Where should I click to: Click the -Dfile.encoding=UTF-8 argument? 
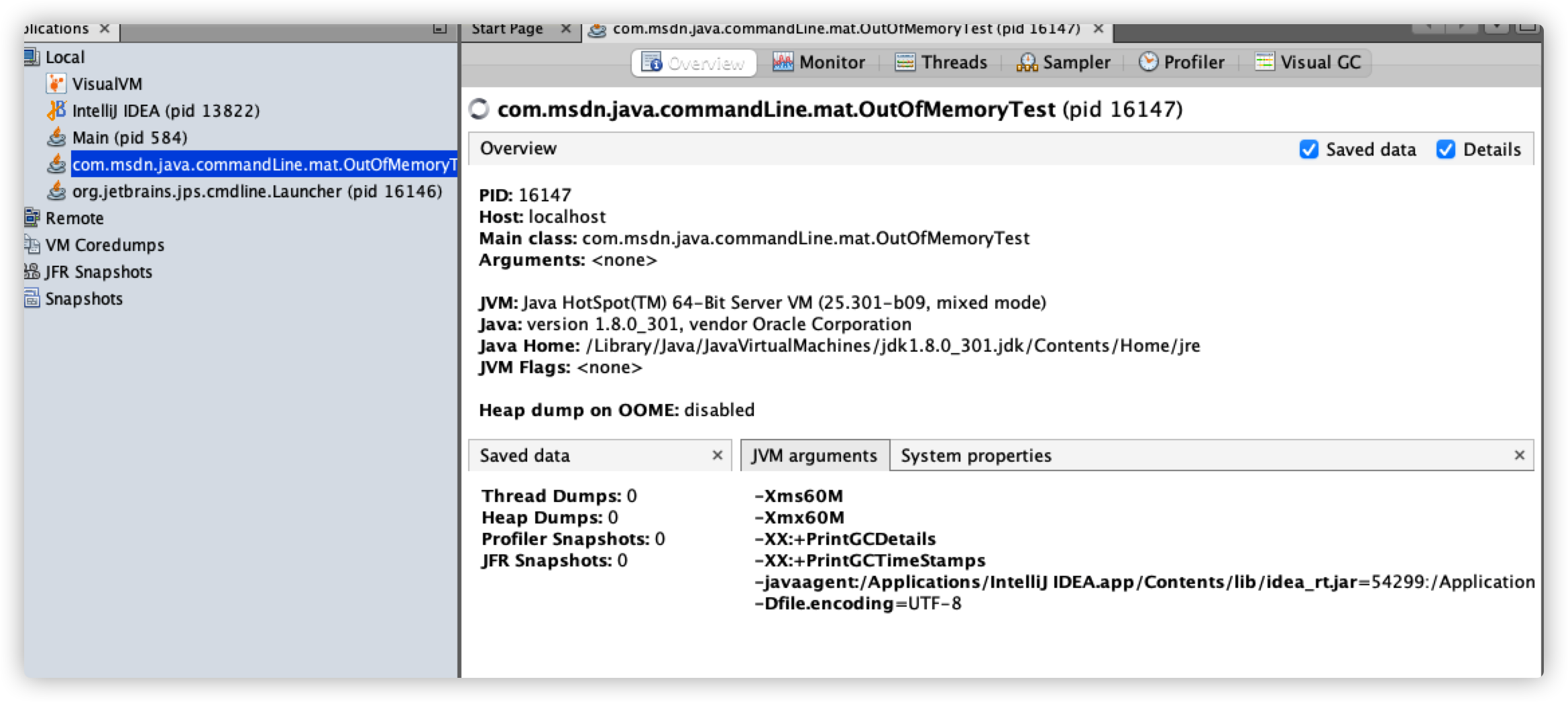coord(858,603)
